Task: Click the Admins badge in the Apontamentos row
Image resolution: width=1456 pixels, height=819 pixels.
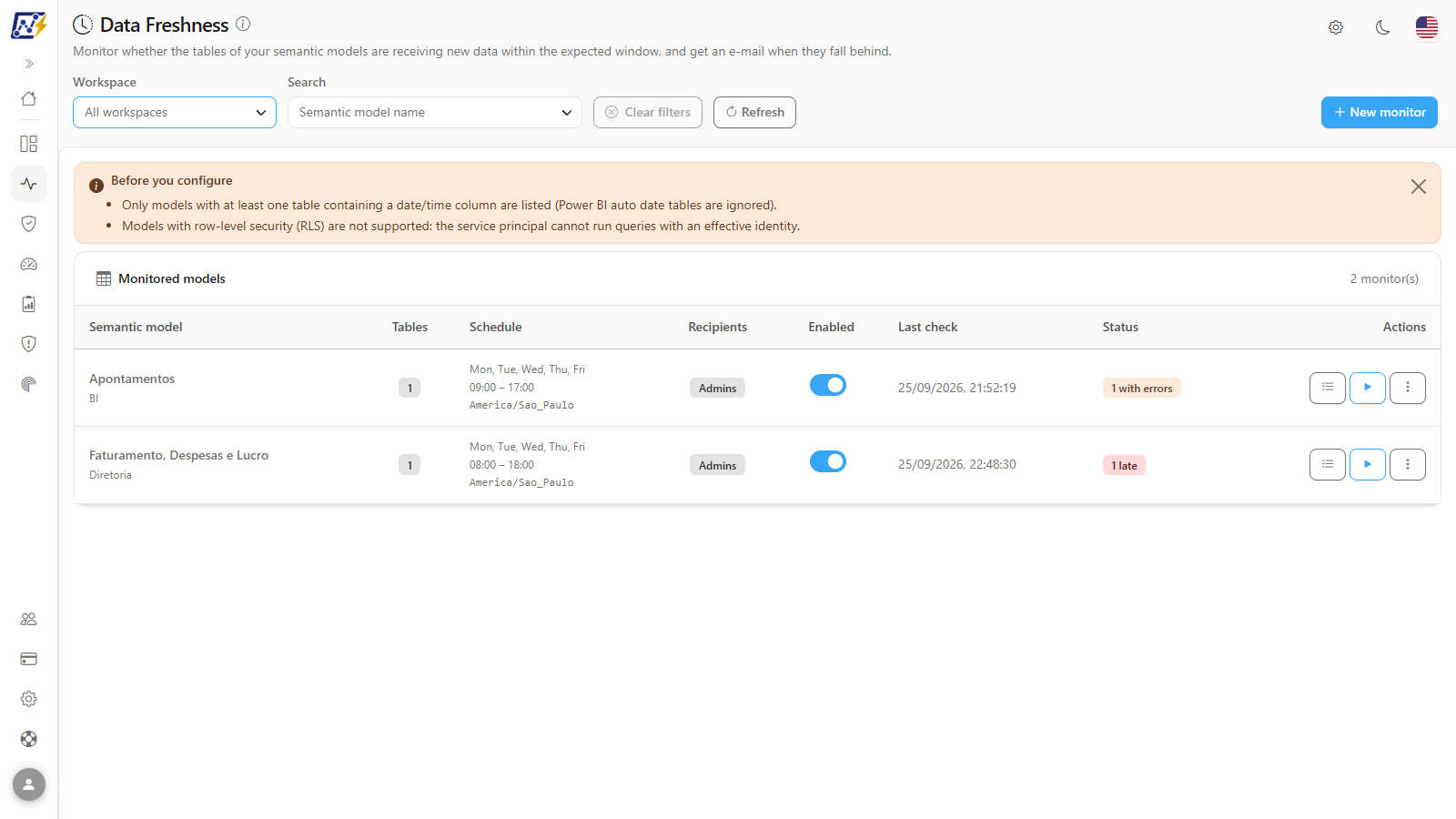Action: click(x=717, y=388)
